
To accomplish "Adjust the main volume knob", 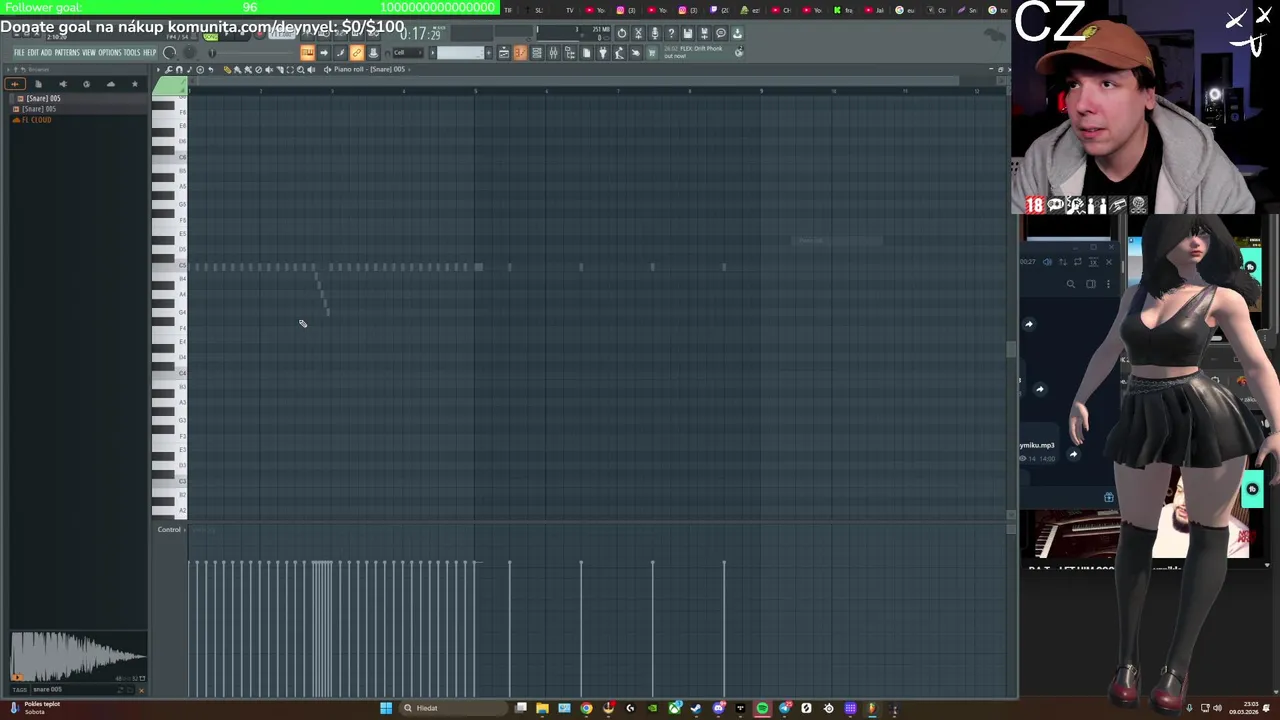I will point(169,52).
